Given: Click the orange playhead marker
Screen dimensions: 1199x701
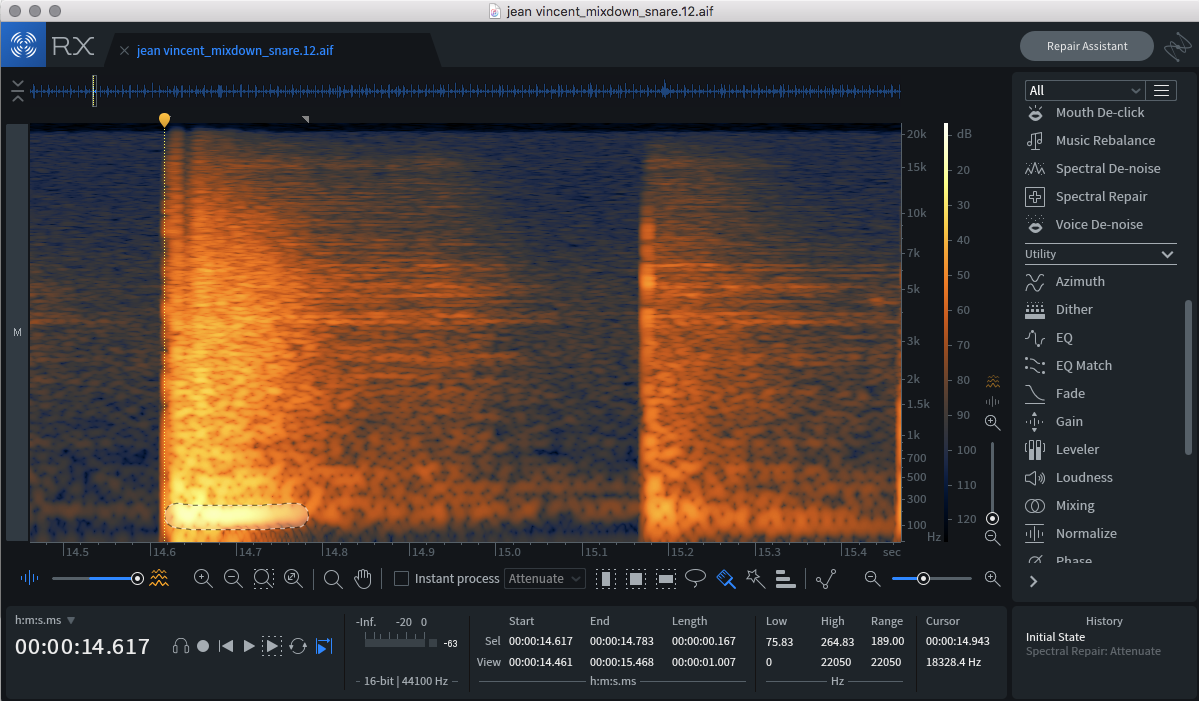Looking at the screenshot, I should [164, 119].
